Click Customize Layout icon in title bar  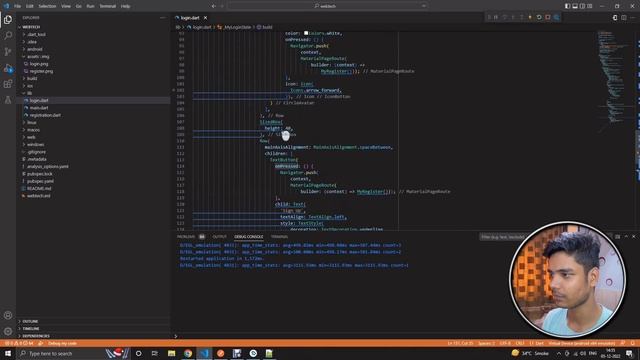coord(590,6)
